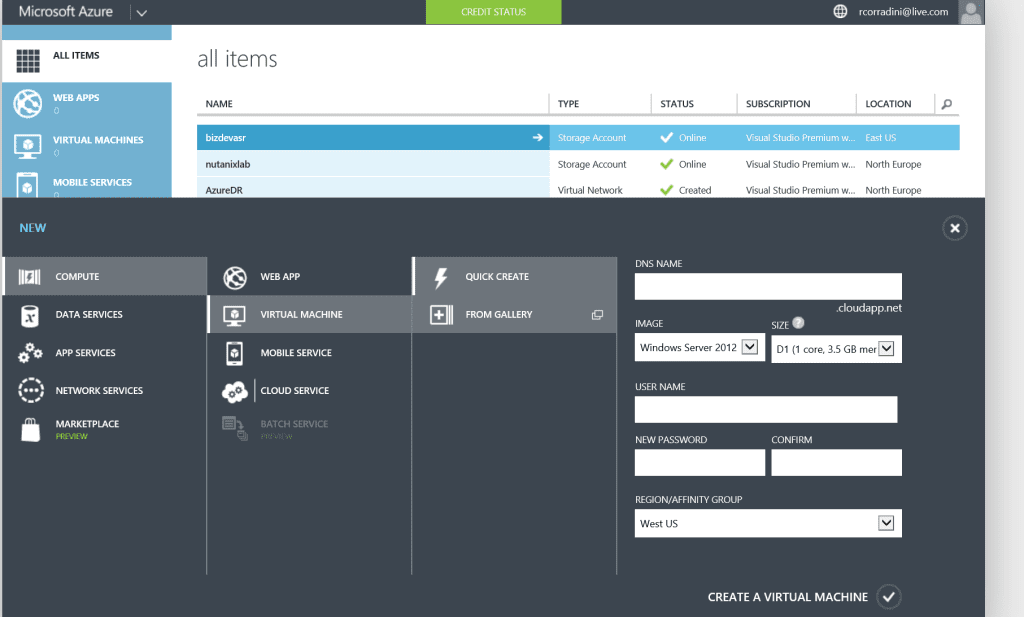
Task: Click the Mobile Services sidebar label
Action: click(92, 182)
